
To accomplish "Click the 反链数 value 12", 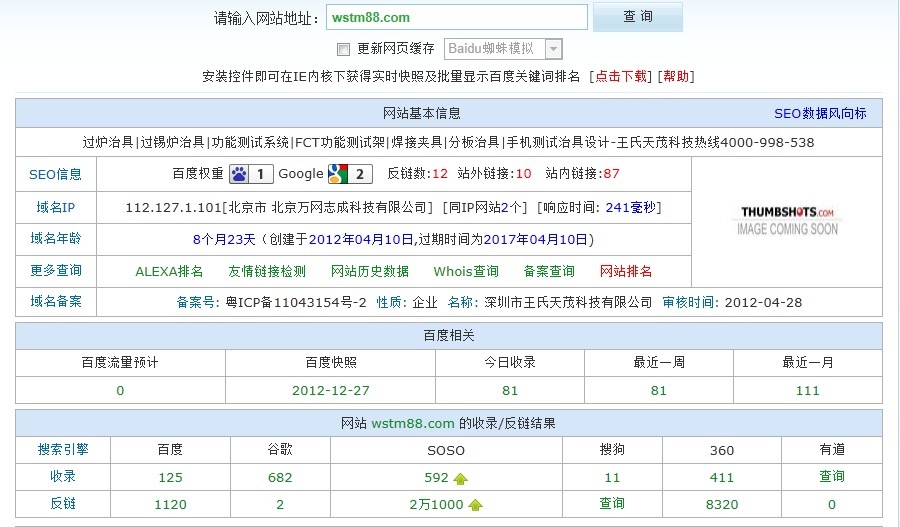I will tap(440, 174).
